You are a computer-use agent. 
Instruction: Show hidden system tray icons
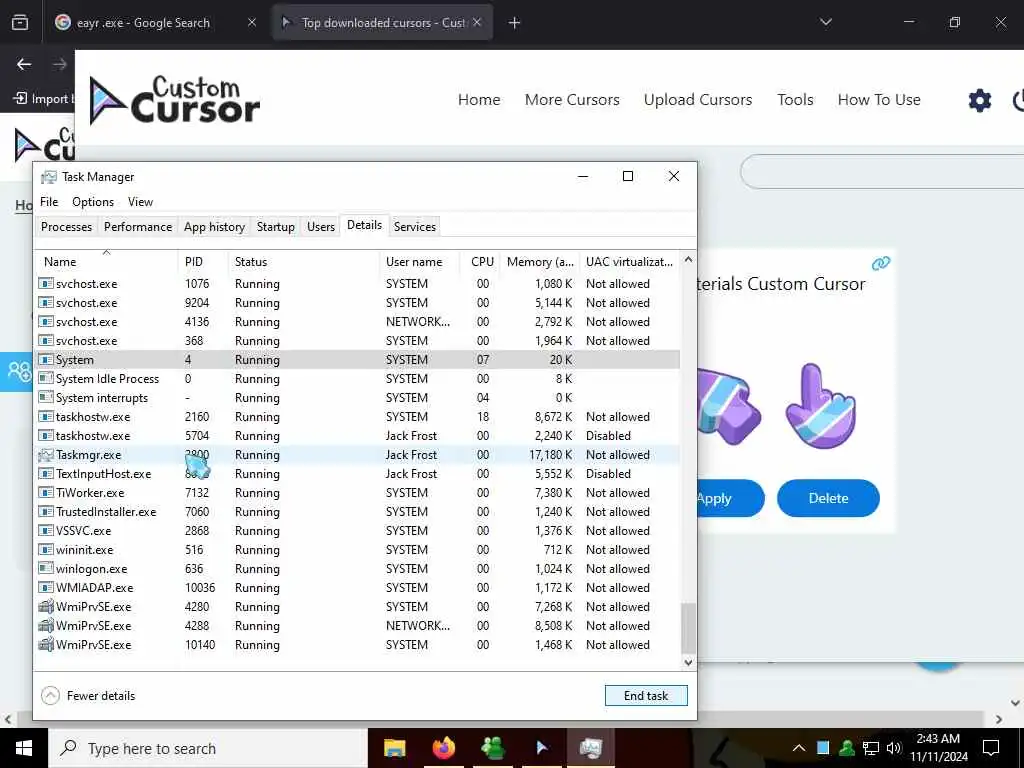(799, 748)
